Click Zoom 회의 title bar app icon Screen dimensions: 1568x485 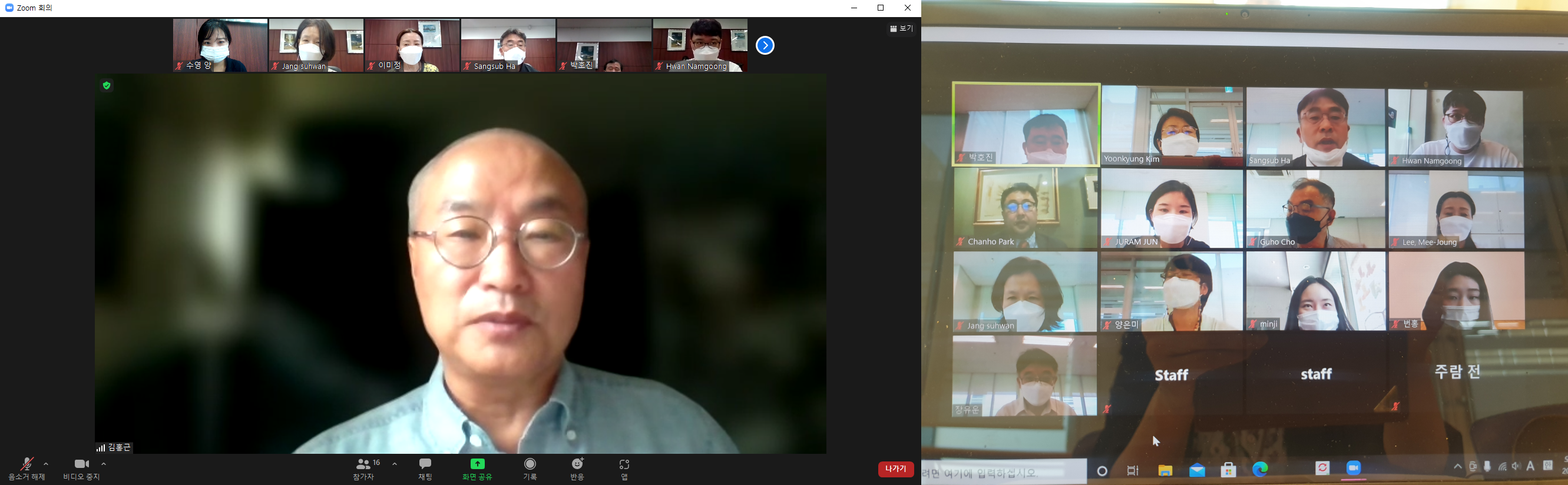click(9, 8)
